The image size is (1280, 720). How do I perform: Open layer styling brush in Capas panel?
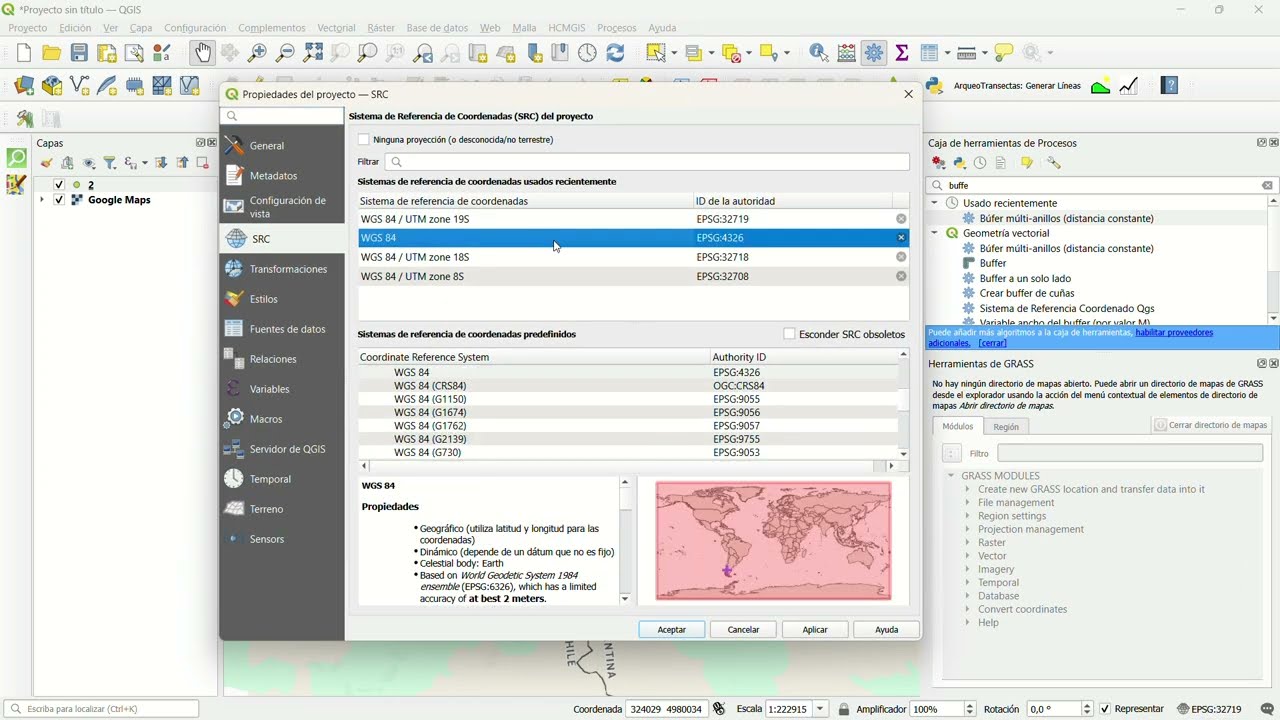tap(46, 163)
